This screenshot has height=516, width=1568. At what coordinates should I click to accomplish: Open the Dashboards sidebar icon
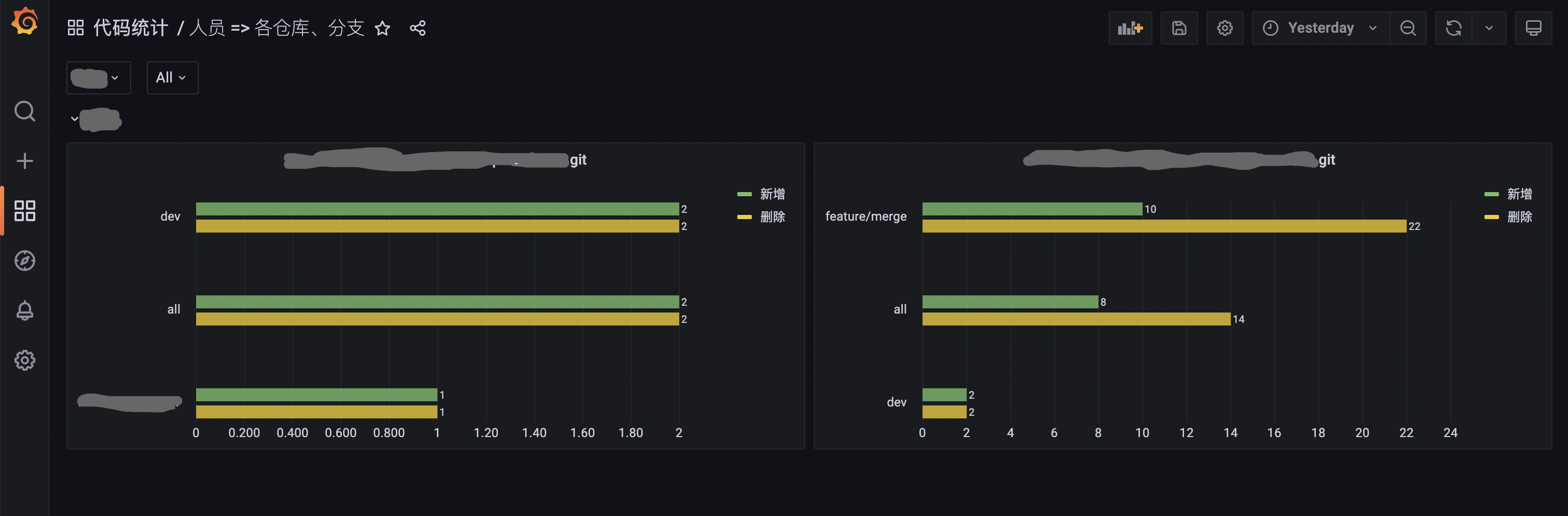click(24, 211)
